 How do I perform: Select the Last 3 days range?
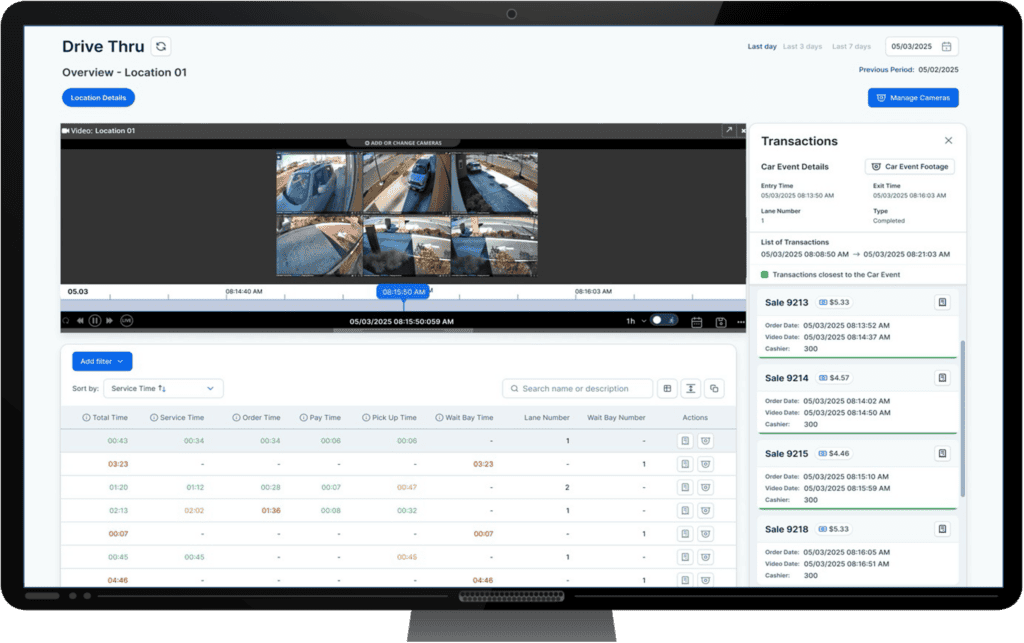[x=803, y=46]
